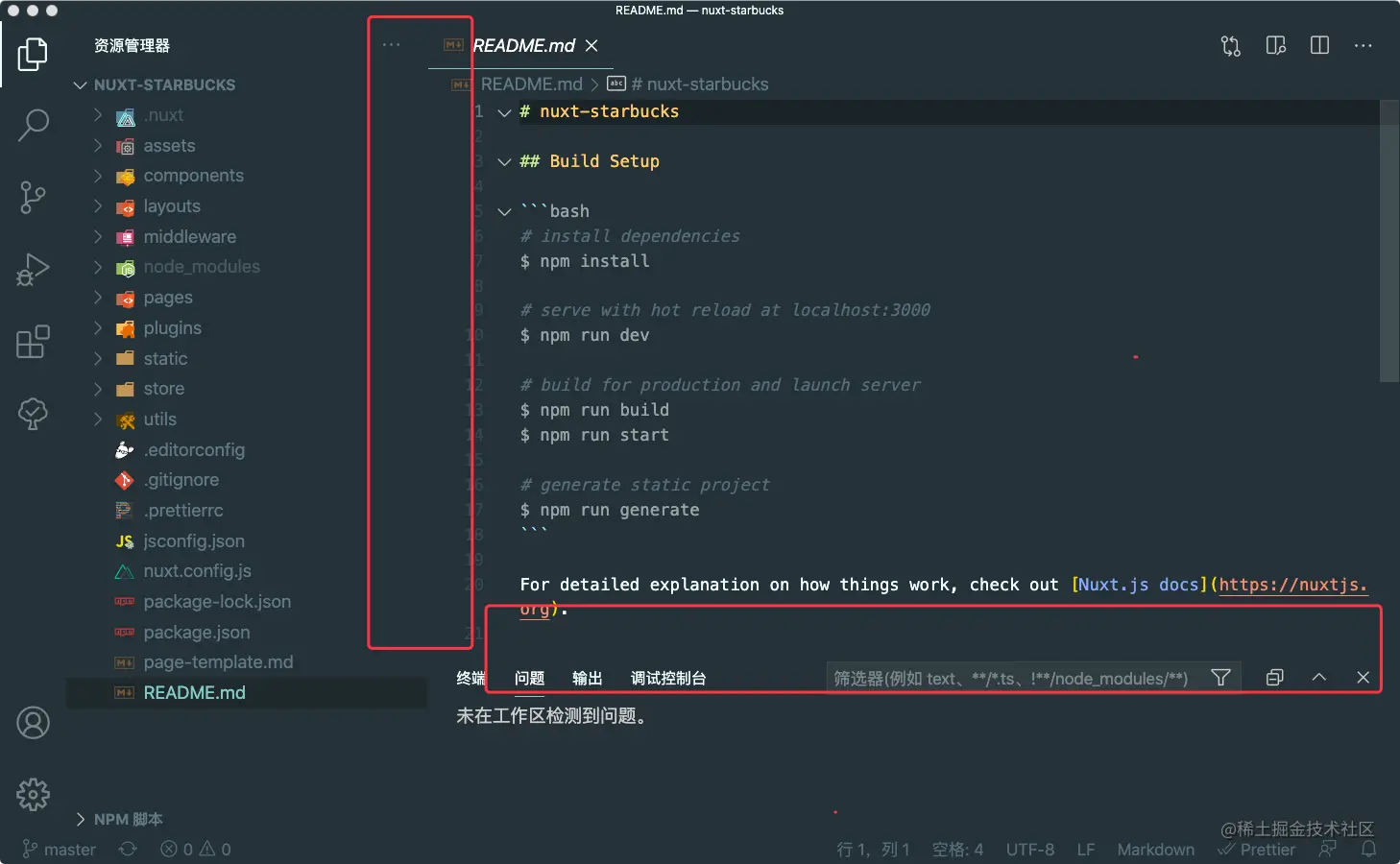
Task: Change the LF end of line sequence
Action: point(1086,850)
